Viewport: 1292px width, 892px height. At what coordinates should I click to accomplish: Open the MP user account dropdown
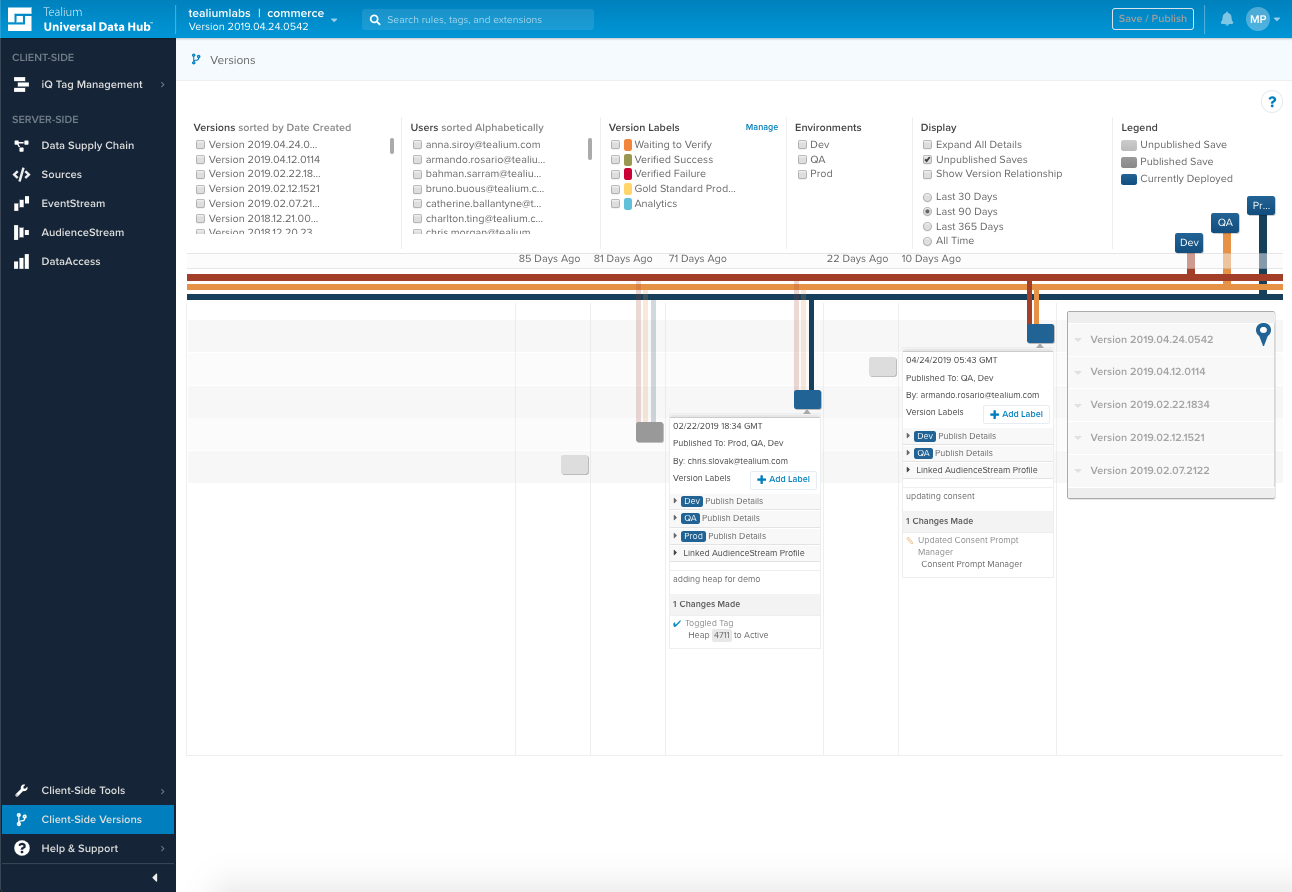coord(1262,19)
